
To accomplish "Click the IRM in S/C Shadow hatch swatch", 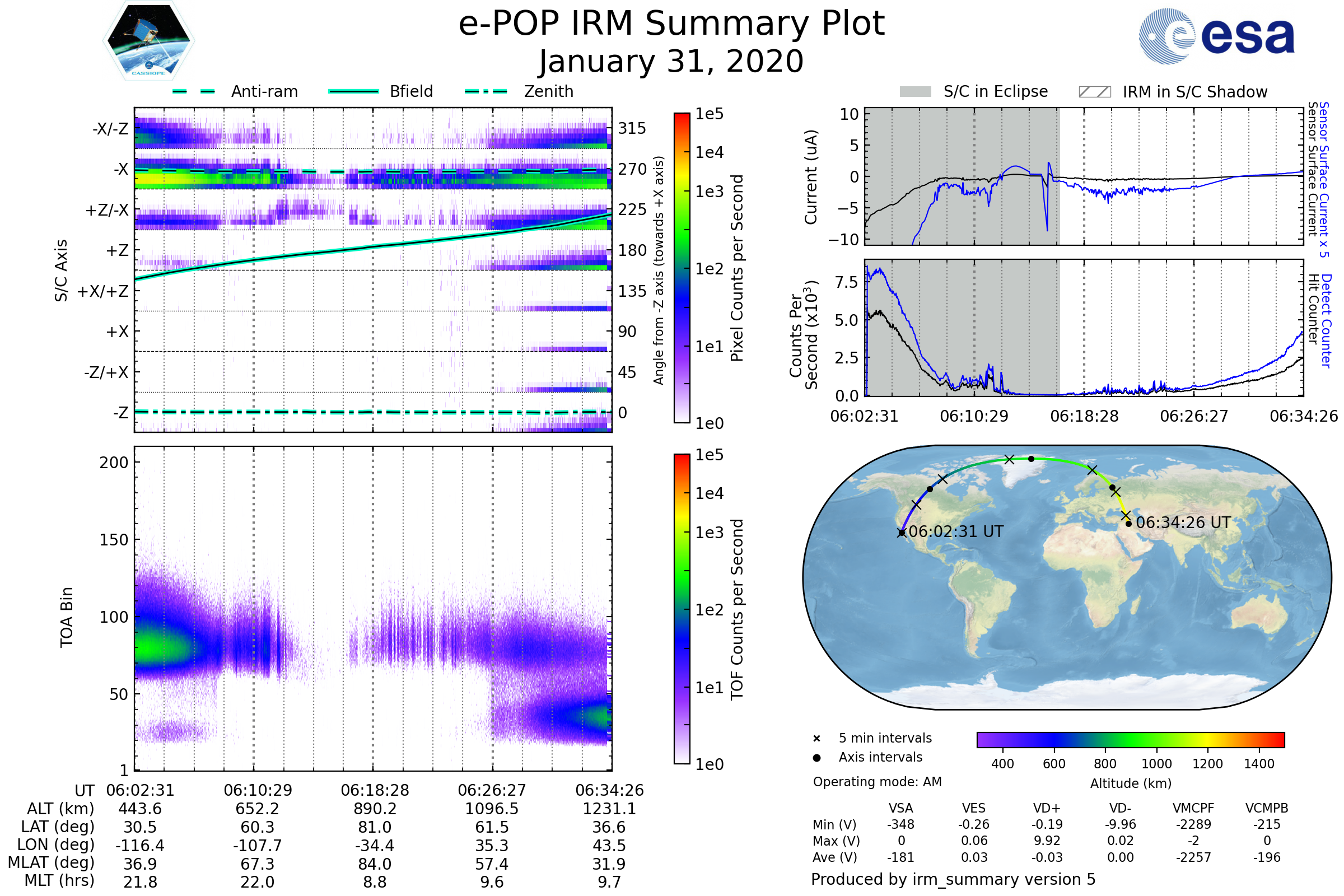I will coord(1094,92).
